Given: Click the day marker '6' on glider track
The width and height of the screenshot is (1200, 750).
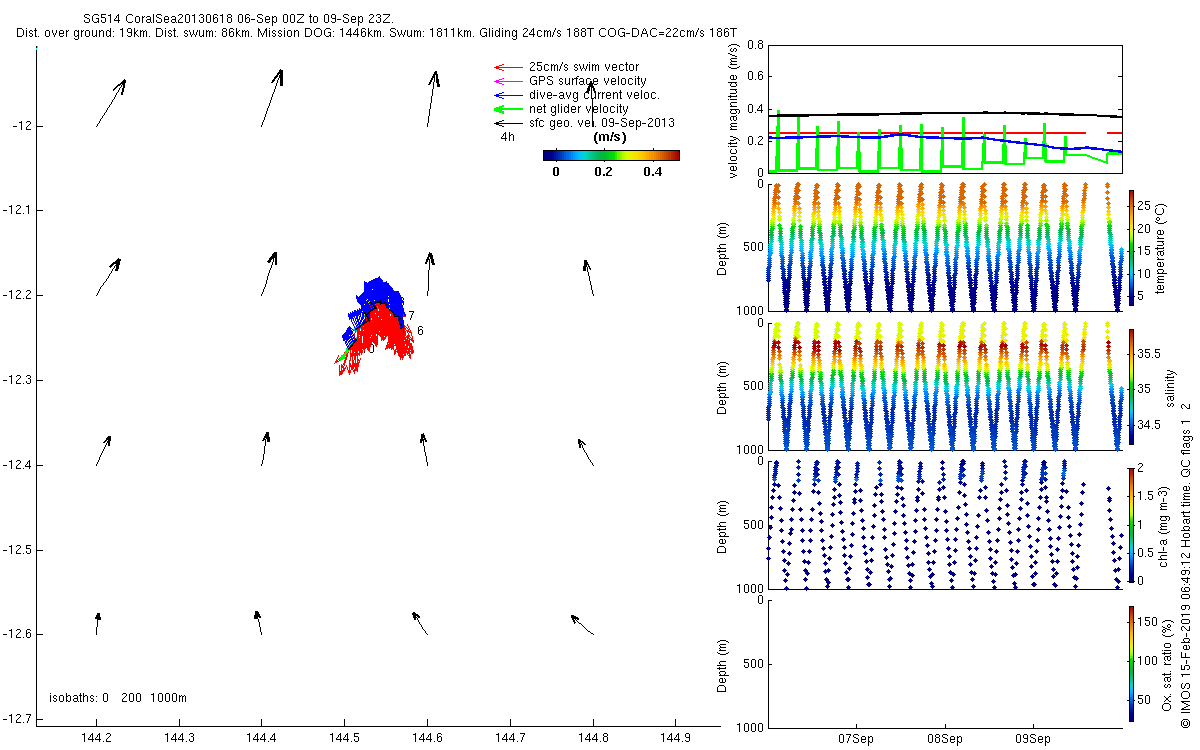Looking at the screenshot, I should click(421, 331).
